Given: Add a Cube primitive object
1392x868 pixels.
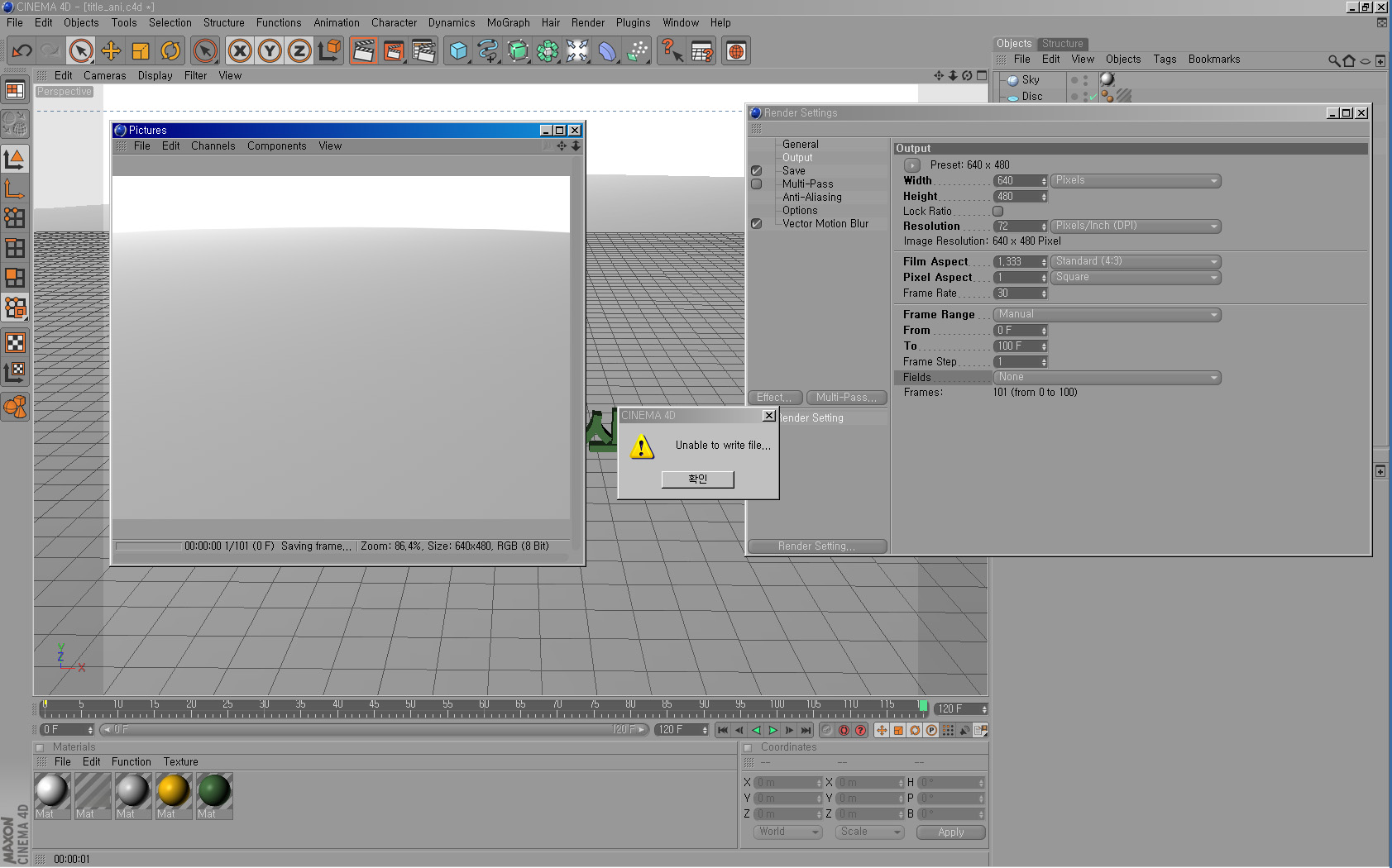Looking at the screenshot, I should [458, 51].
